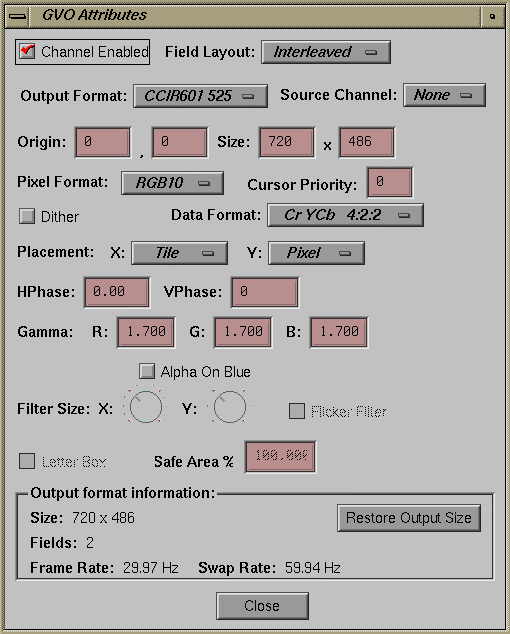Screen dimensions: 510x634
Task: Open the Field Layout Interleaved dropdown
Action: coord(326,52)
